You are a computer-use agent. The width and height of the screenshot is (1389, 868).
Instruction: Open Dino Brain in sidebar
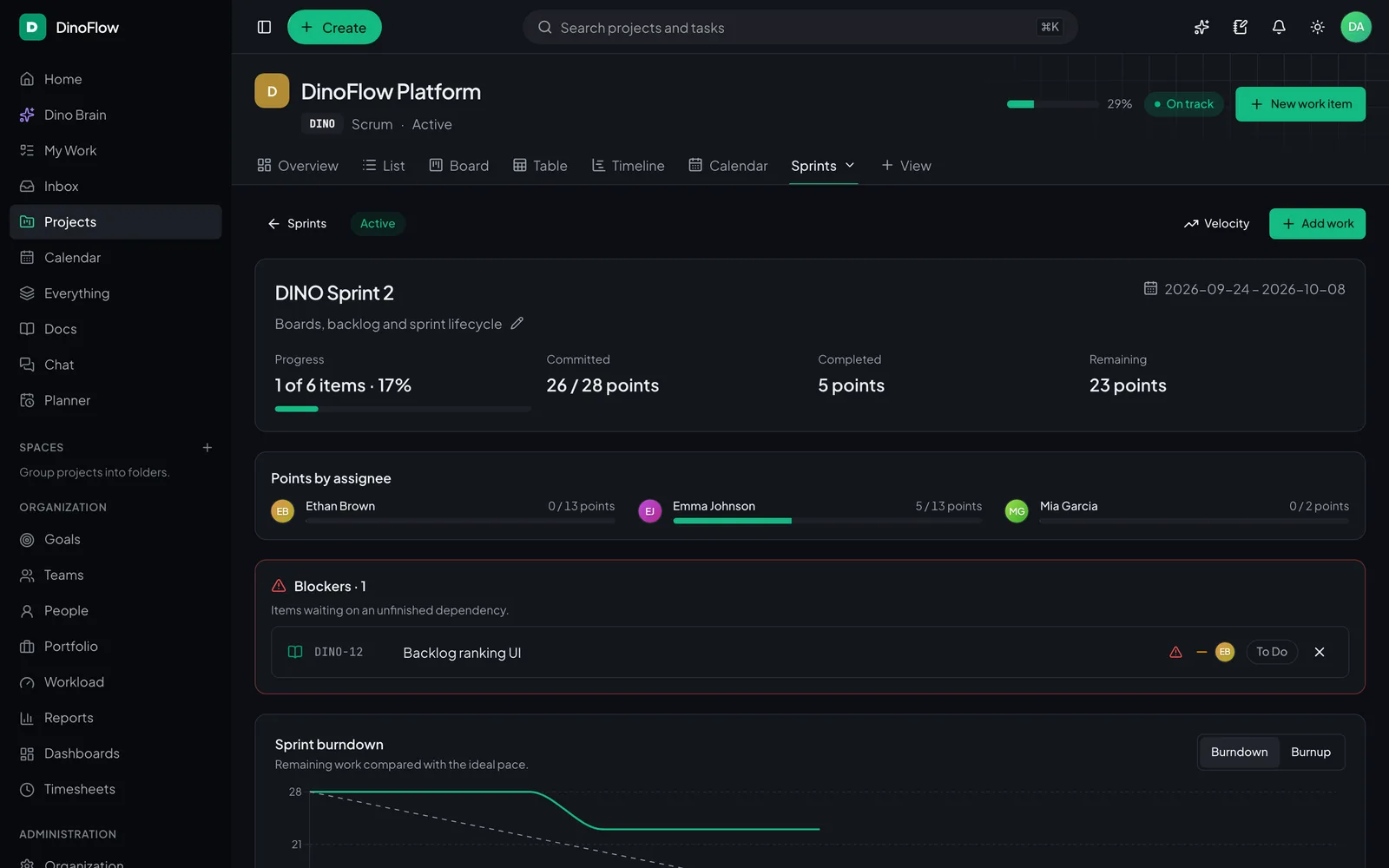[115, 115]
